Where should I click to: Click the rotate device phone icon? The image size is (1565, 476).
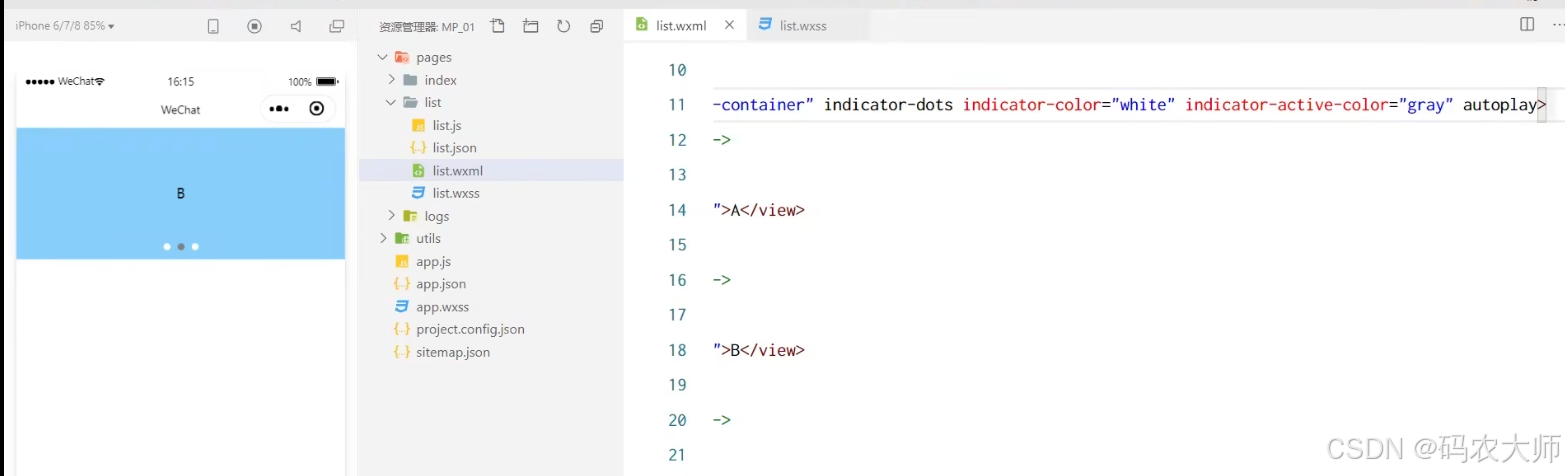coord(213,26)
